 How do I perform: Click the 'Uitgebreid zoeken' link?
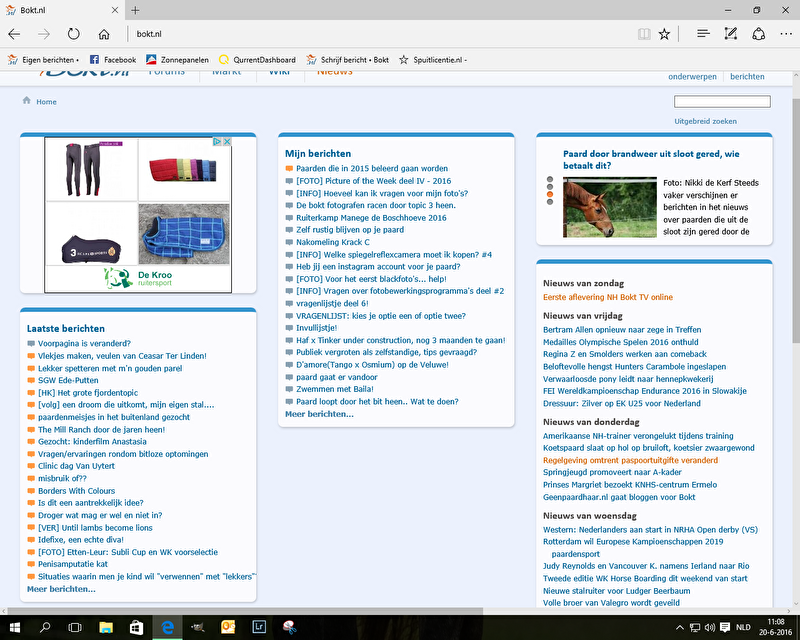tap(706, 121)
